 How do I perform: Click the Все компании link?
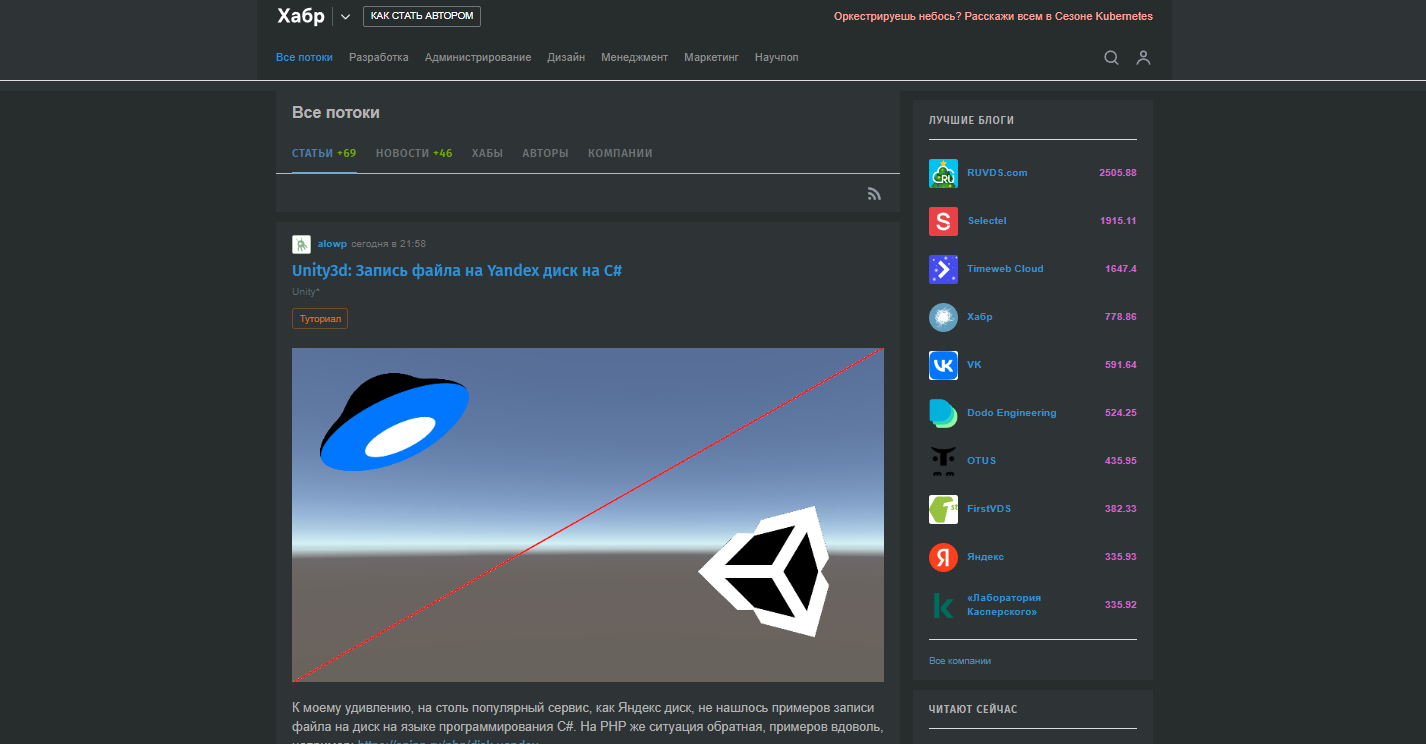coord(960,661)
